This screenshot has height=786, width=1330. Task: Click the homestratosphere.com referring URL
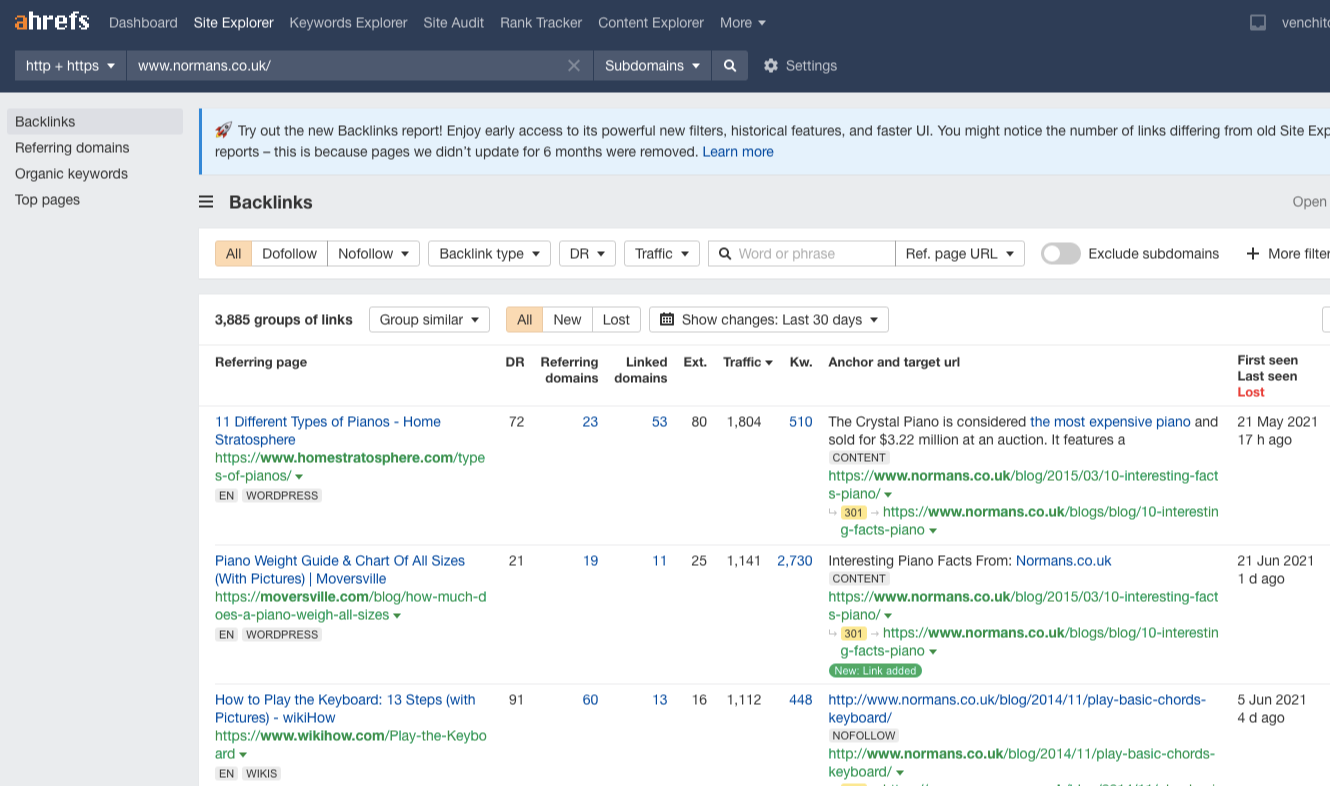click(350, 467)
